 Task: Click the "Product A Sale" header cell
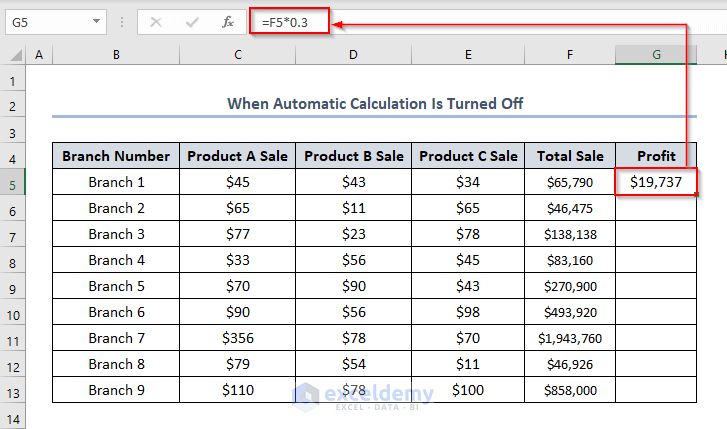[x=237, y=156]
